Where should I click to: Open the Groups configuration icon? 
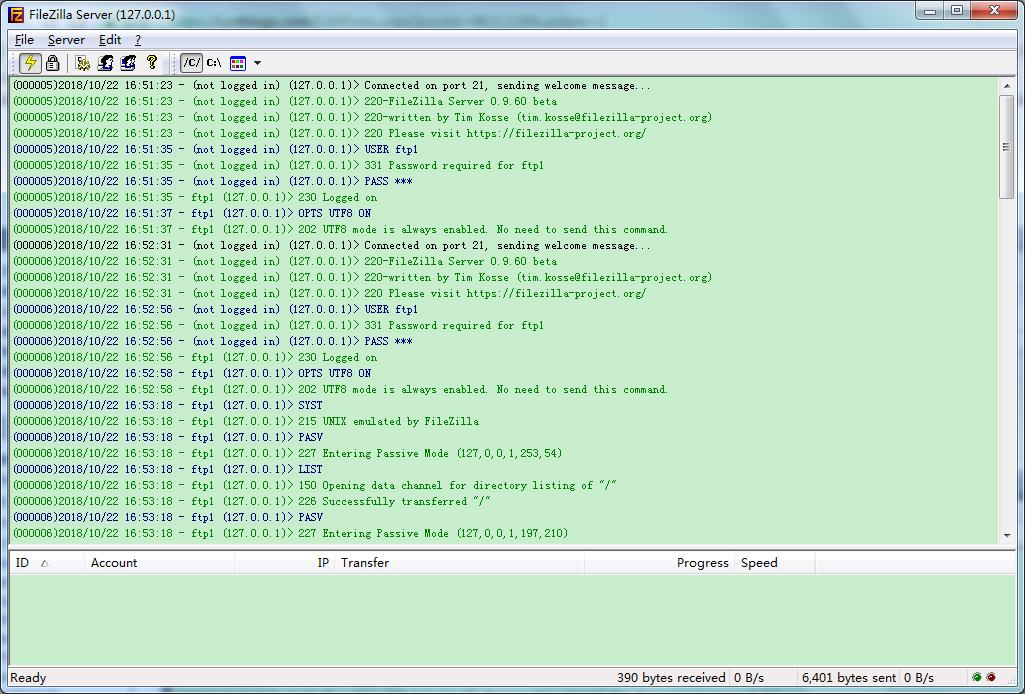pos(128,63)
